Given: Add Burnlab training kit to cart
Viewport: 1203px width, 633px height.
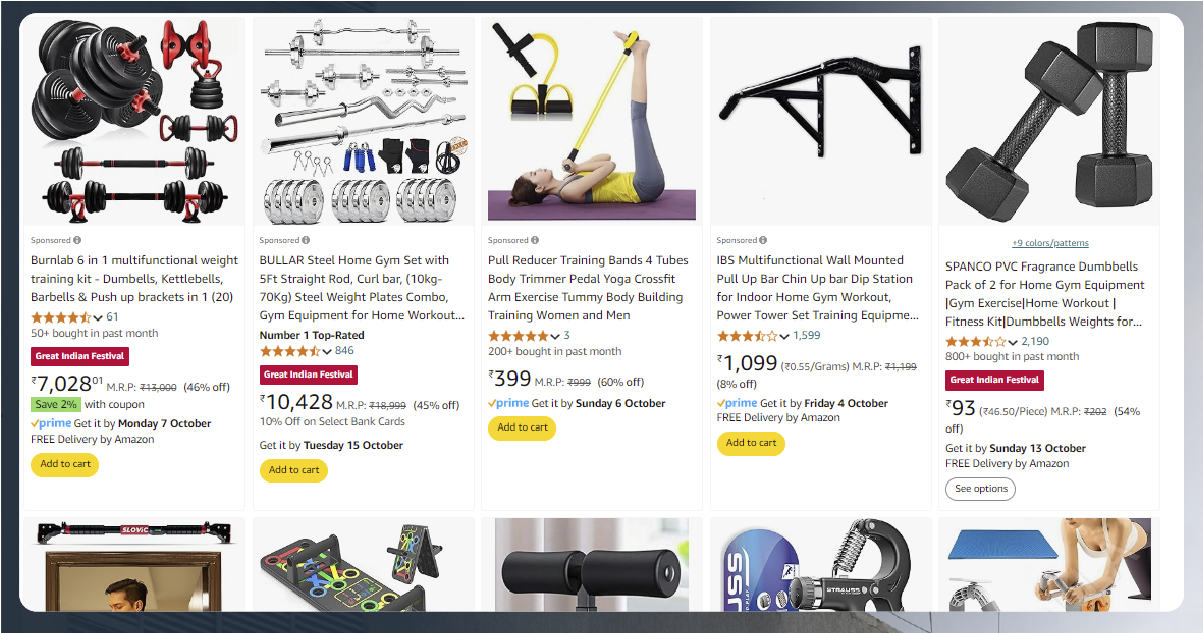Looking at the screenshot, I should [65, 464].
